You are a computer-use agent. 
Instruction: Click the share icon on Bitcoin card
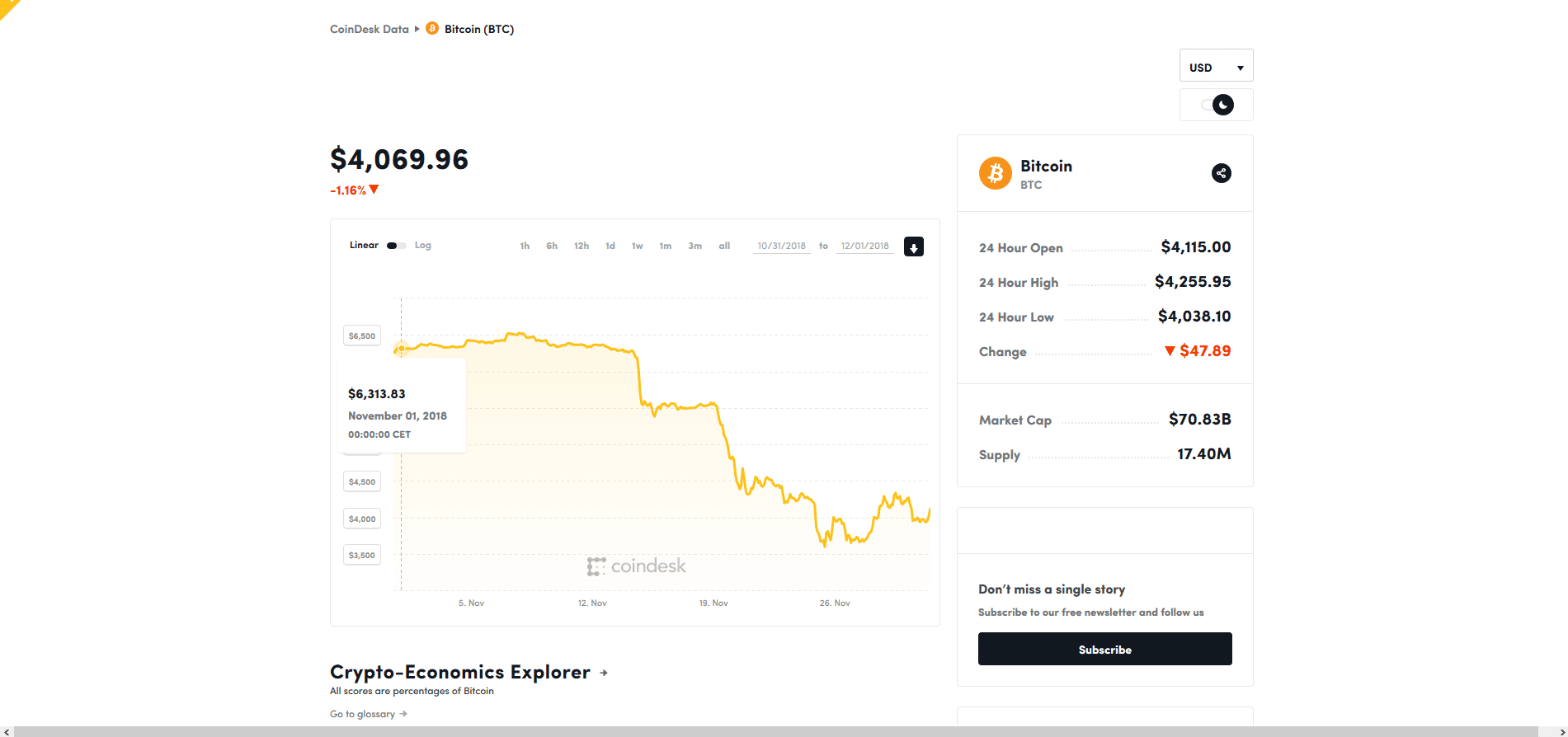(x=1221, y=173)
